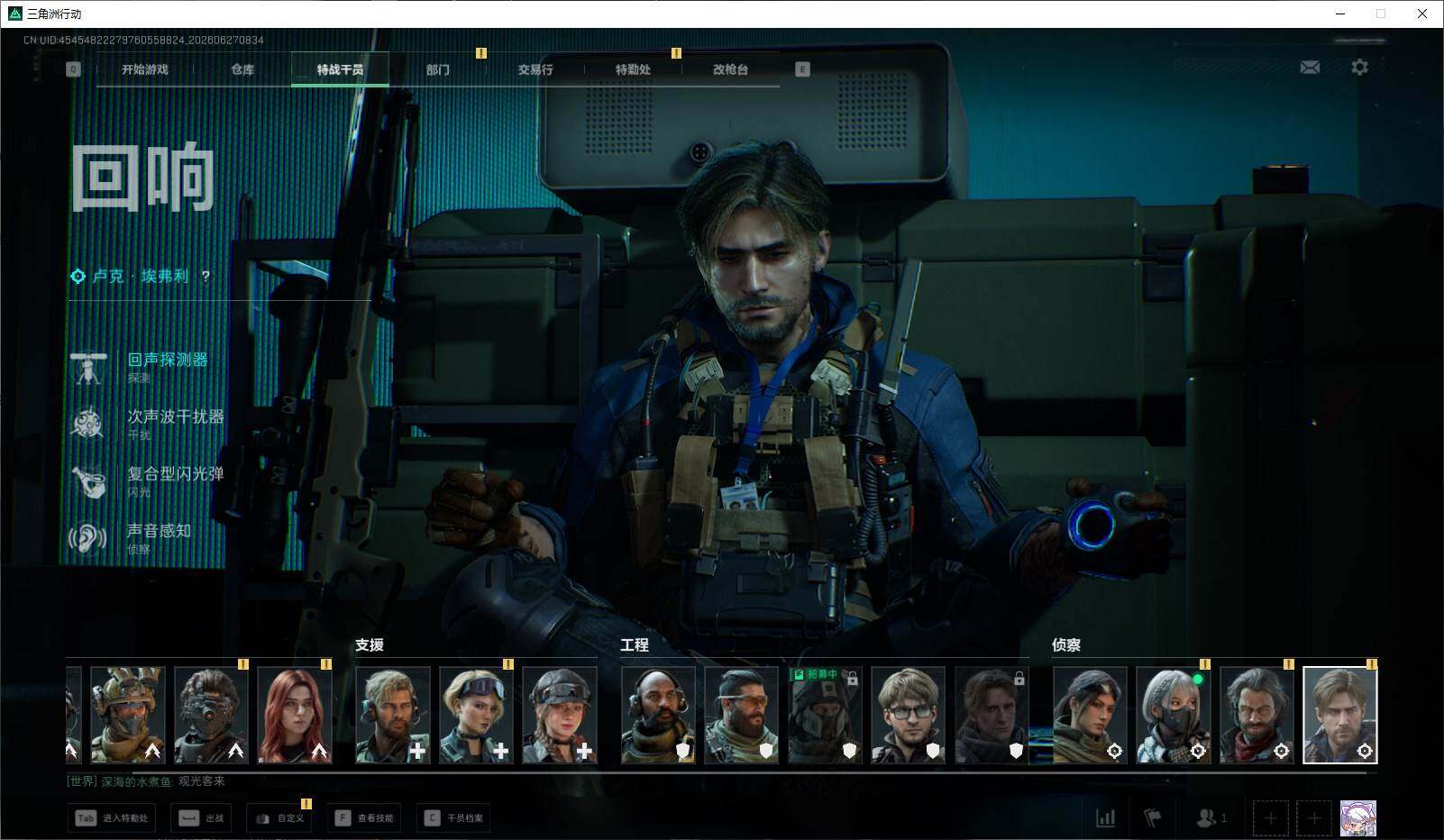Open the 改枪台 tab
This screenshot has width=1444, height=840.
(730, 69)
